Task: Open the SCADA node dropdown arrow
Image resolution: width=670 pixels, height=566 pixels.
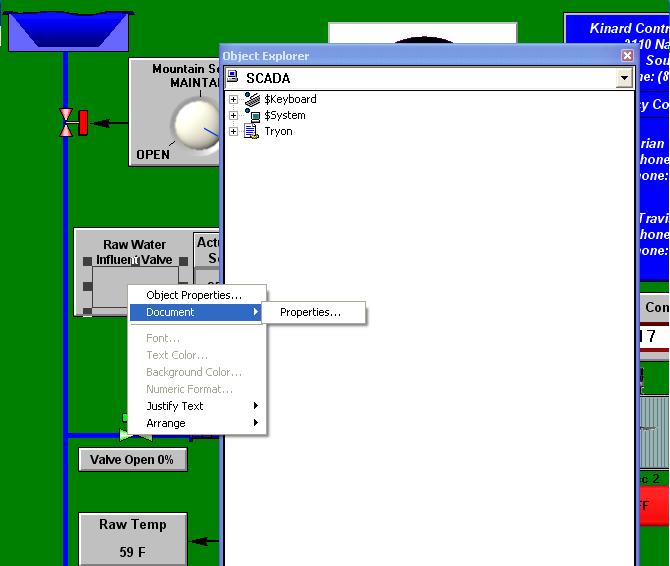Action: (624, 78)
